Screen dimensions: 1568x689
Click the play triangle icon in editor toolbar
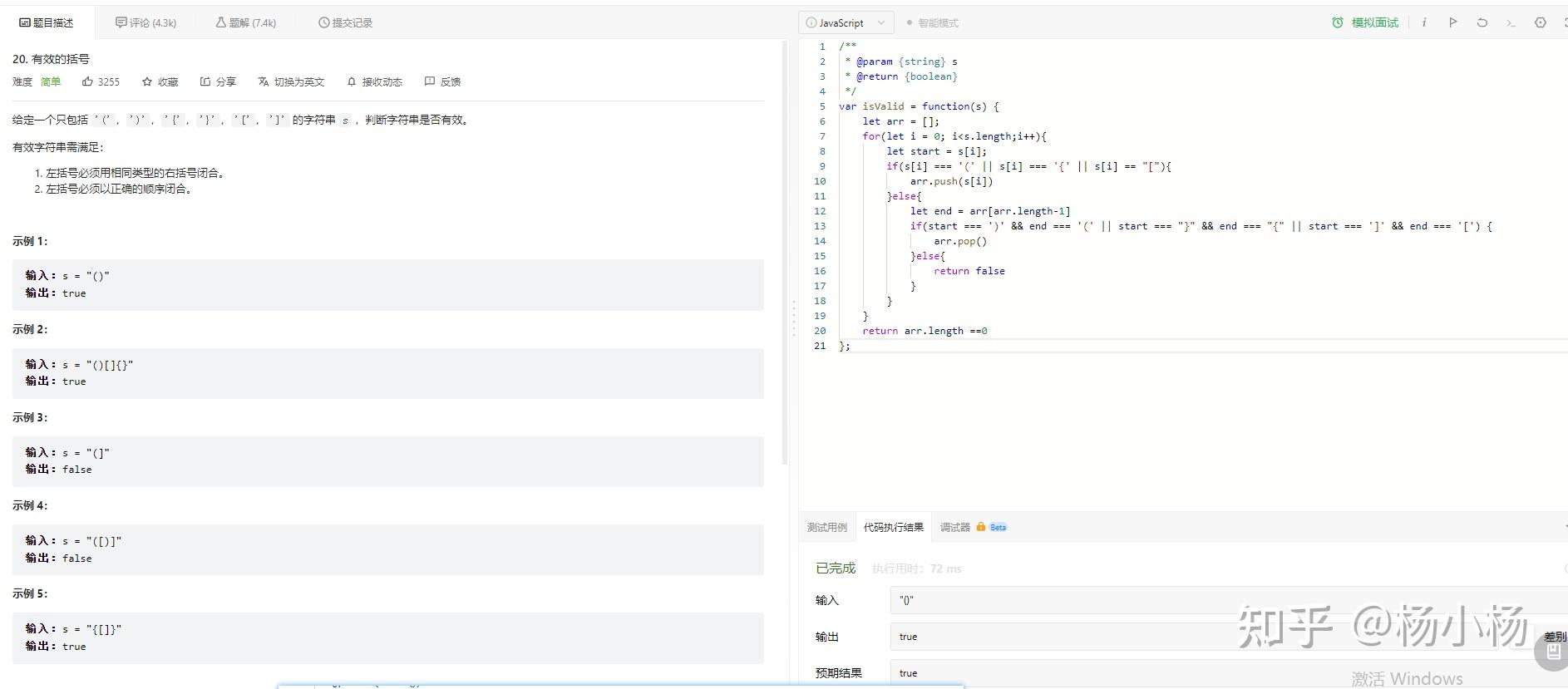click(x=1452, y=22)
